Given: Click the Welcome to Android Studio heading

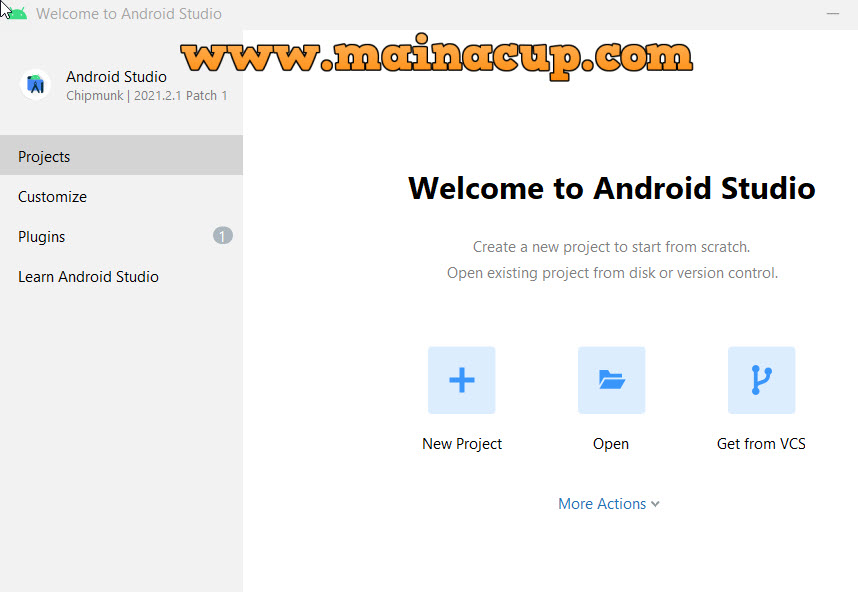Looking at the screenshot, I should 611,188.
